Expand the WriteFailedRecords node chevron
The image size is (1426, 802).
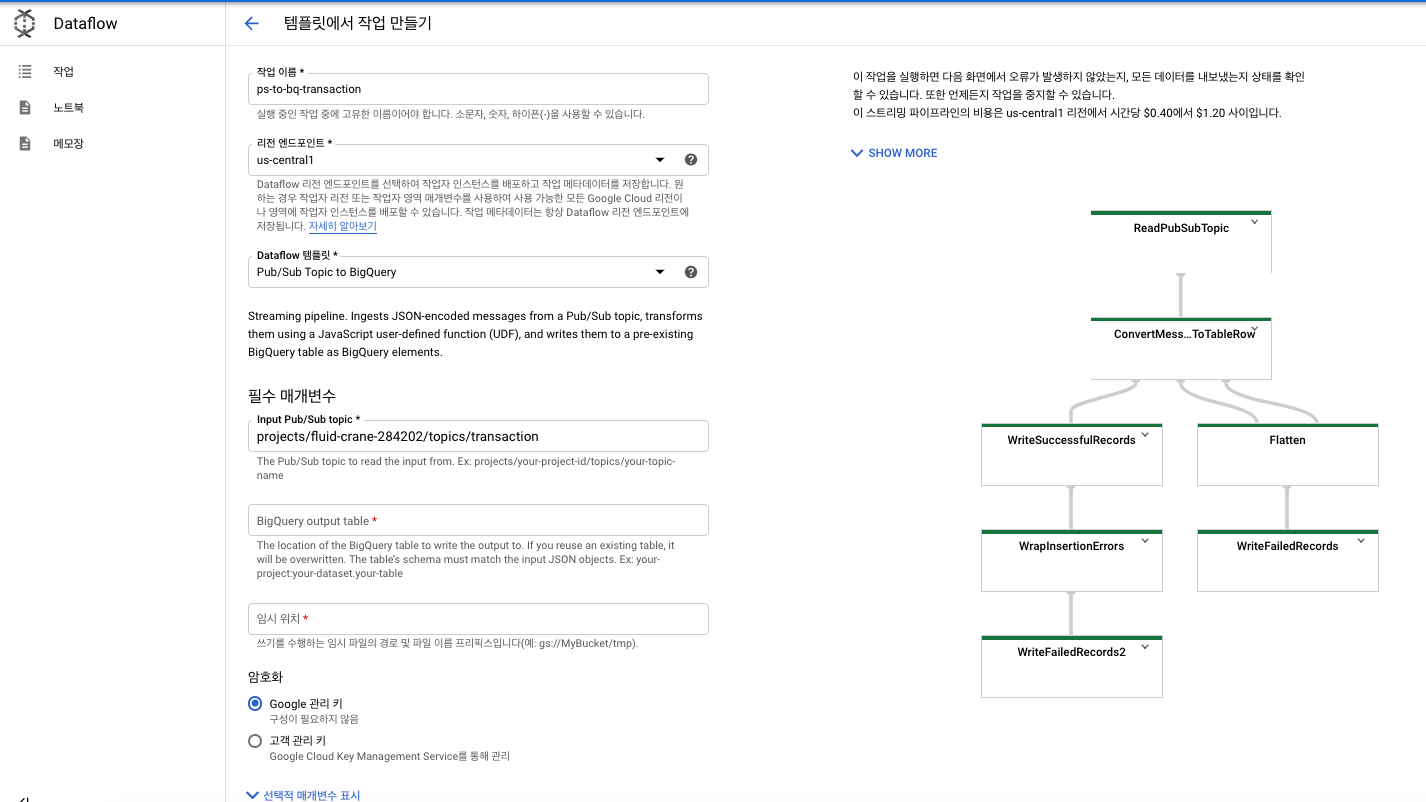[1361, 541]
